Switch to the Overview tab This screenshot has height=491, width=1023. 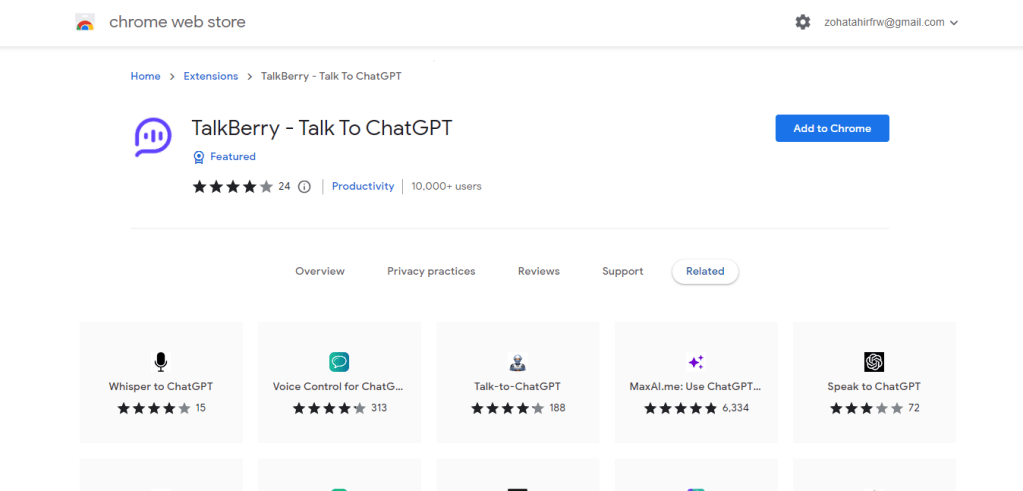320,271
